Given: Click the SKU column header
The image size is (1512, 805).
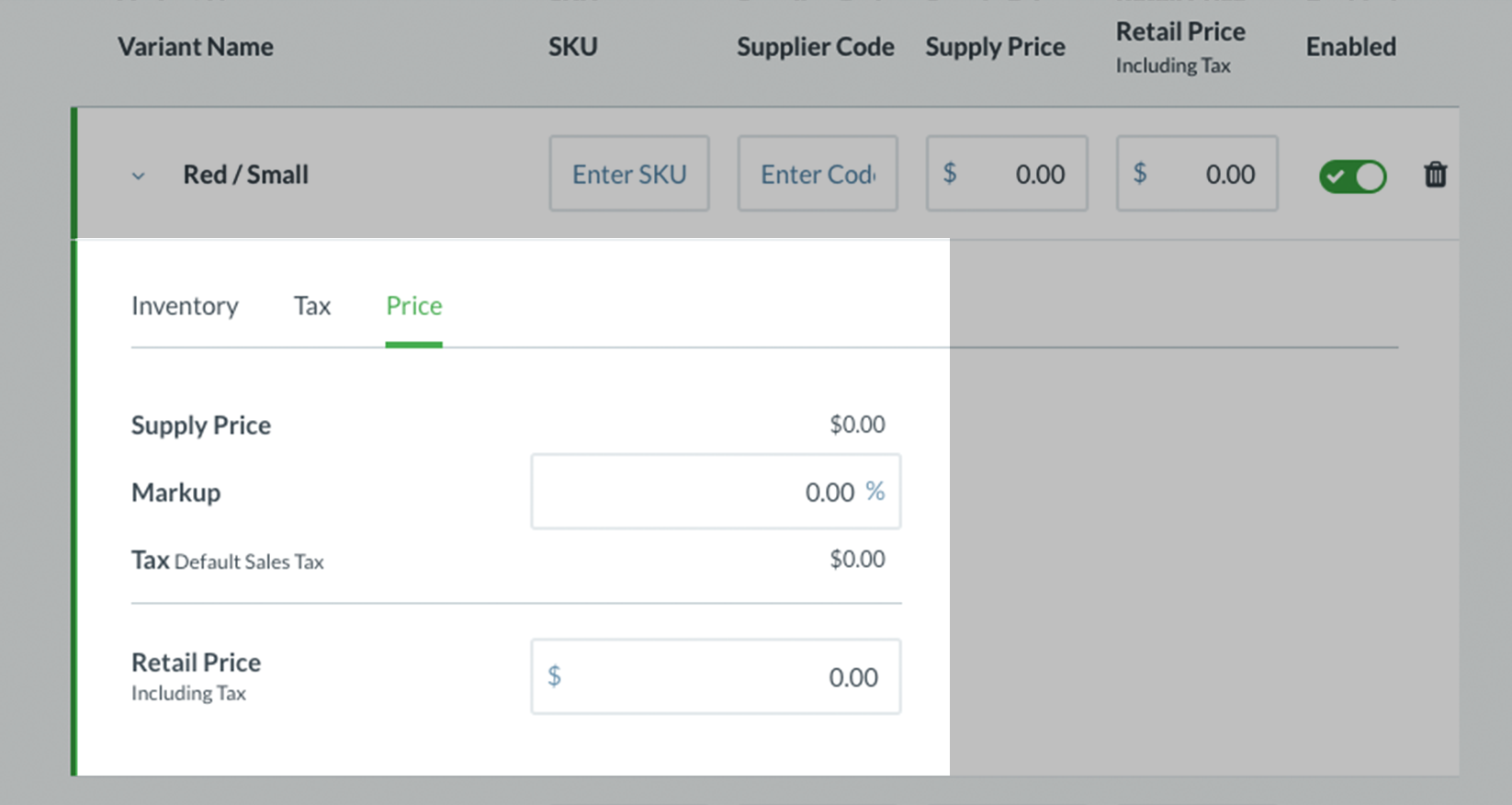Looking at the screenshot, I should click(573, 47).
